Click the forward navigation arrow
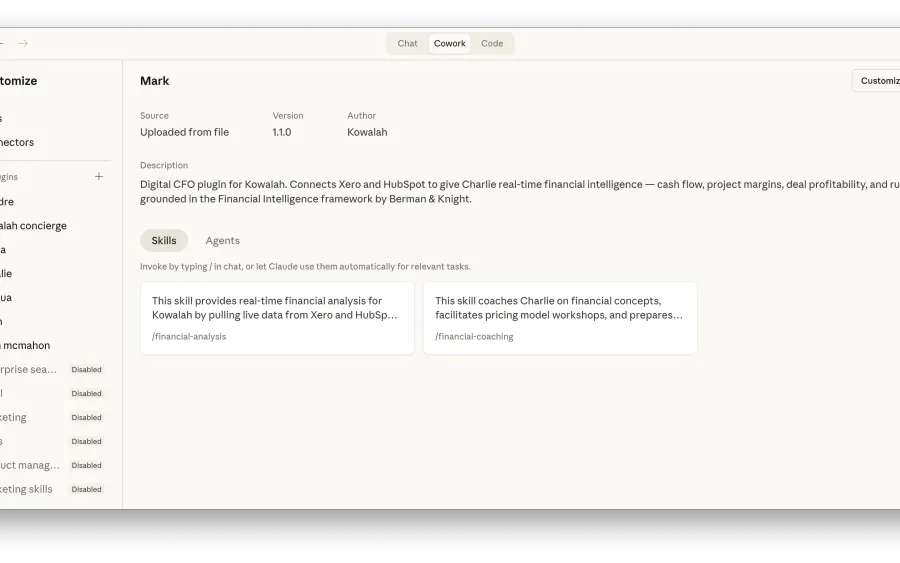 click(x=23, y=44)
